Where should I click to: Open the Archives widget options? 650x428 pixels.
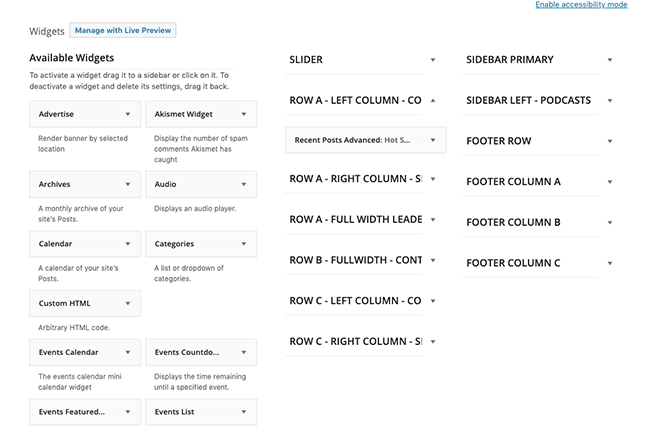[x=128, y=184]
